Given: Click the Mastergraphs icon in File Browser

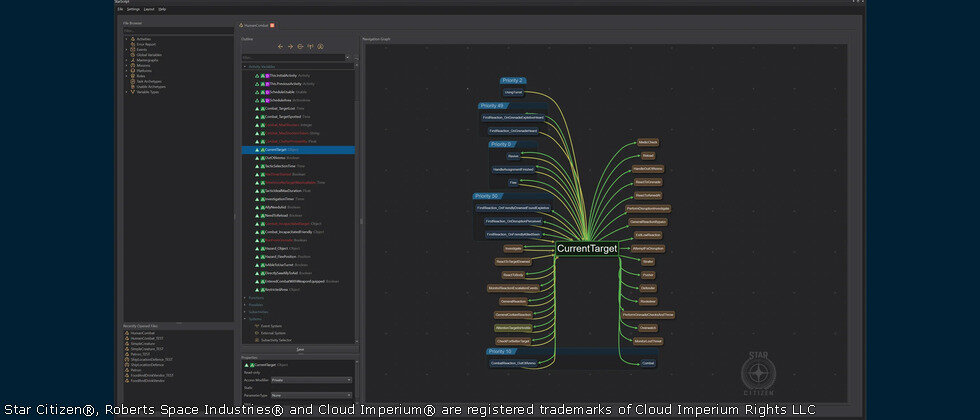Looking at the screenshot, I should (x=132, y=59).
